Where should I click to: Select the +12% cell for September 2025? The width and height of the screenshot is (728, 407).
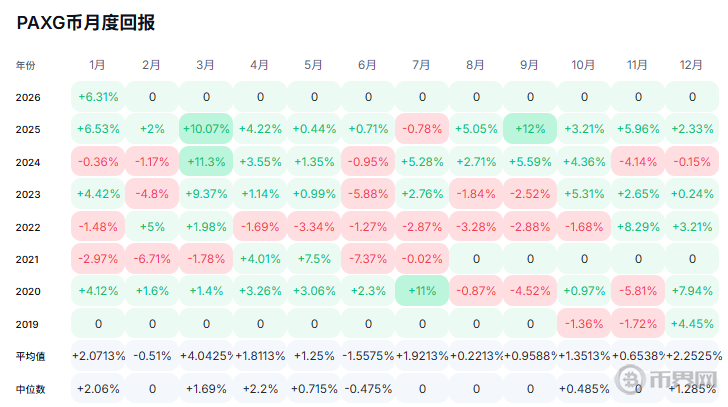pyautogui.click(x=530, y=129)
